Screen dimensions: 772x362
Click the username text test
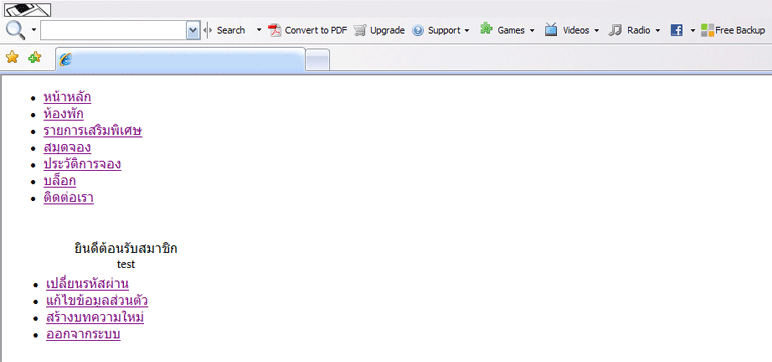point(126,264)
